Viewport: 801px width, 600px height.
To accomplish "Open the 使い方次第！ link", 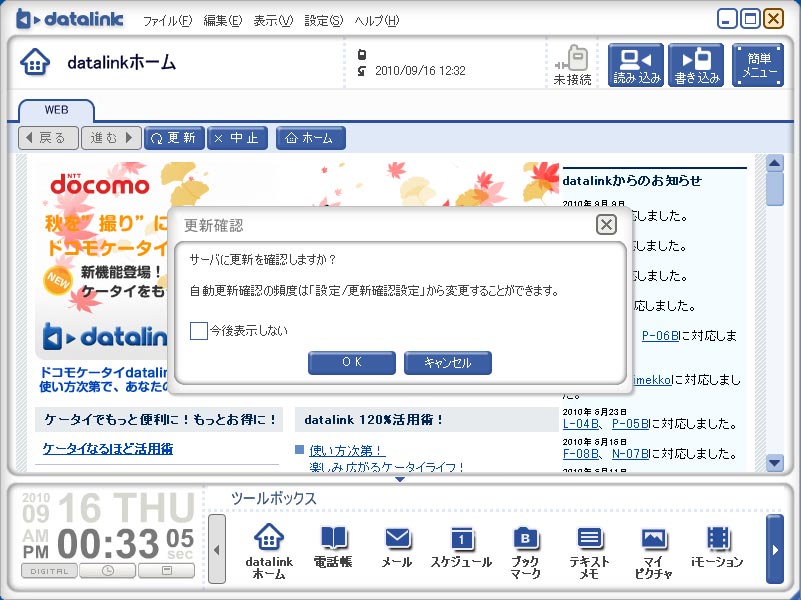I will point(347,450).
